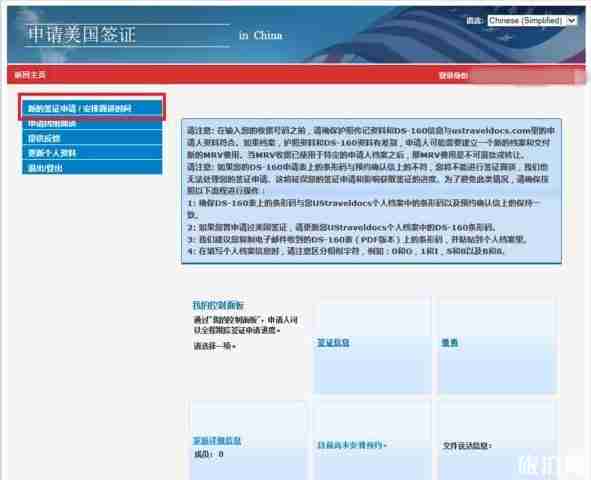Click the home link in the red bar

click(30, 75)
